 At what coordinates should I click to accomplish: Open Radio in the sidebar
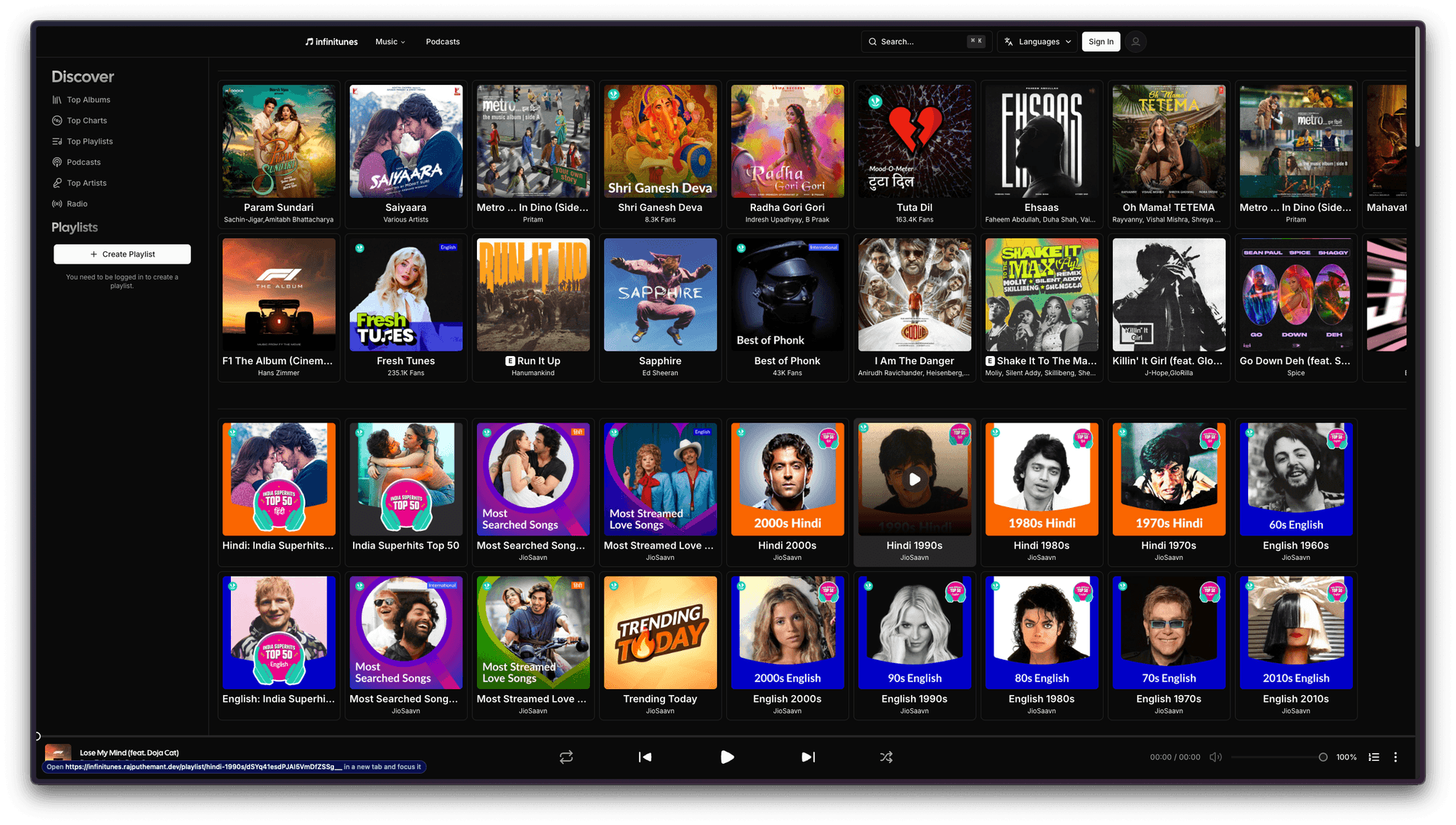(x=70, y=204)
